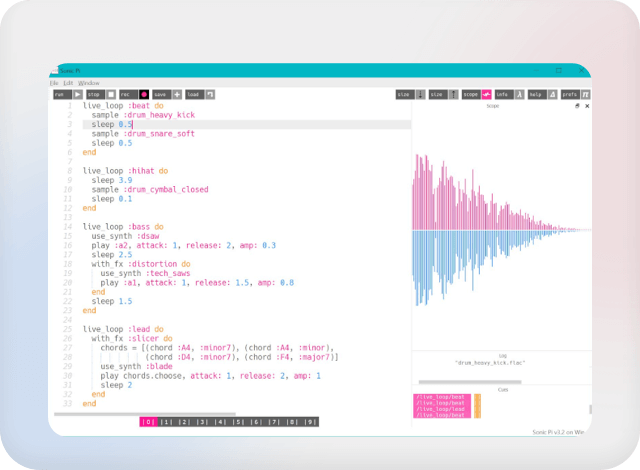
Task: Open Prefs via the pi icon
Action: click(x=585, y=94)
